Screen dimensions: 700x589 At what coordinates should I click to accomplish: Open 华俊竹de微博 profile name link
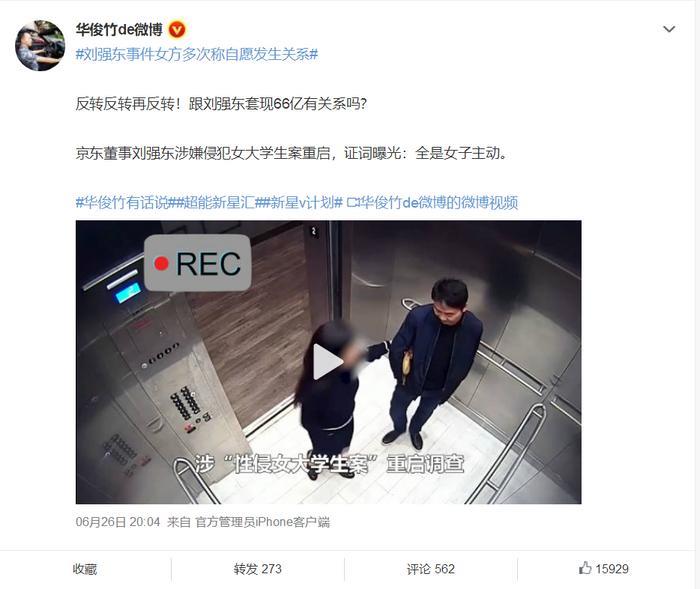pyautogui.click(x=119, y=30)
